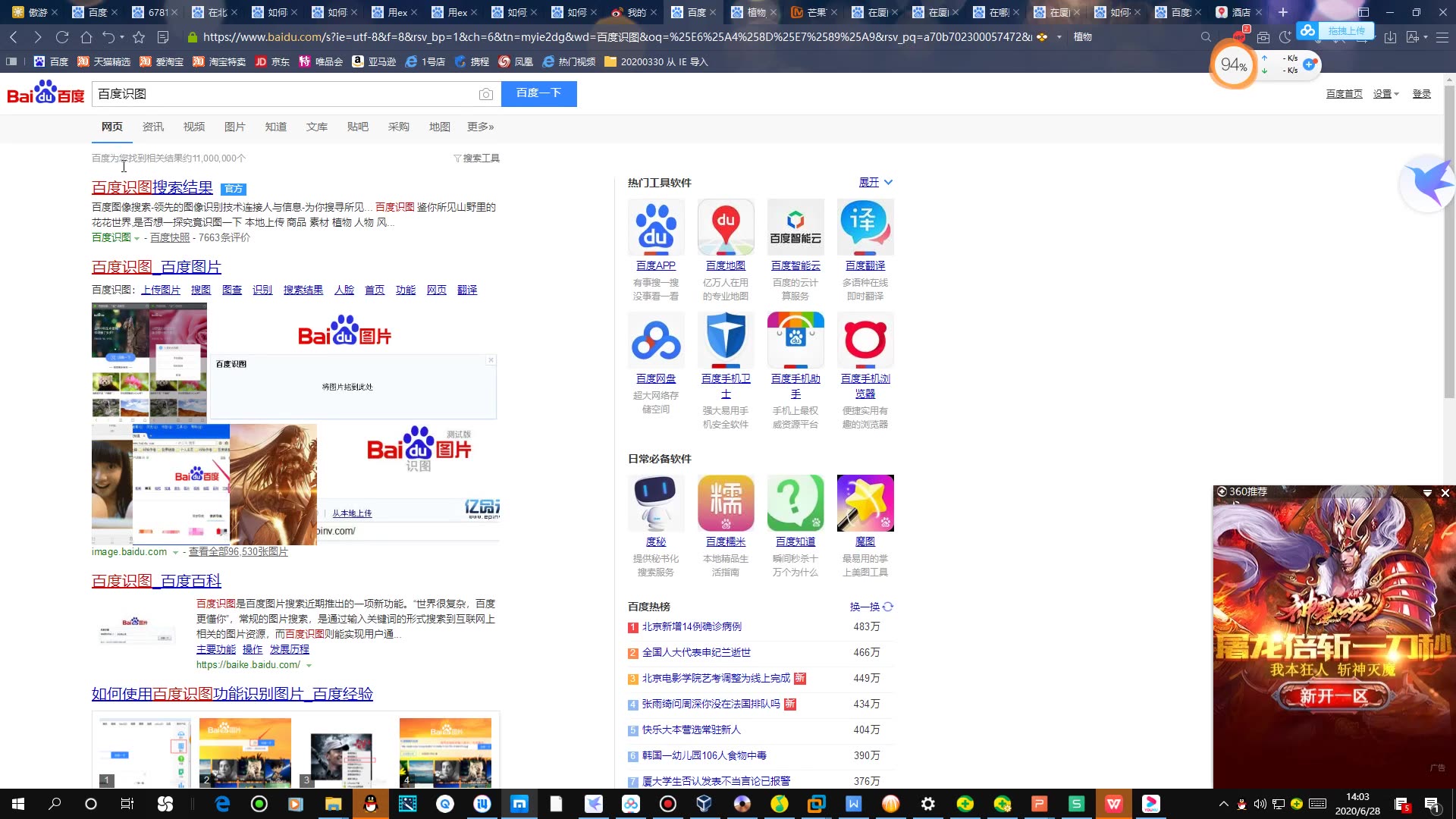This screenshot has width=1456, height=819.
Task: Close the 360推荐 ad popup
Action: (1445, 493)
